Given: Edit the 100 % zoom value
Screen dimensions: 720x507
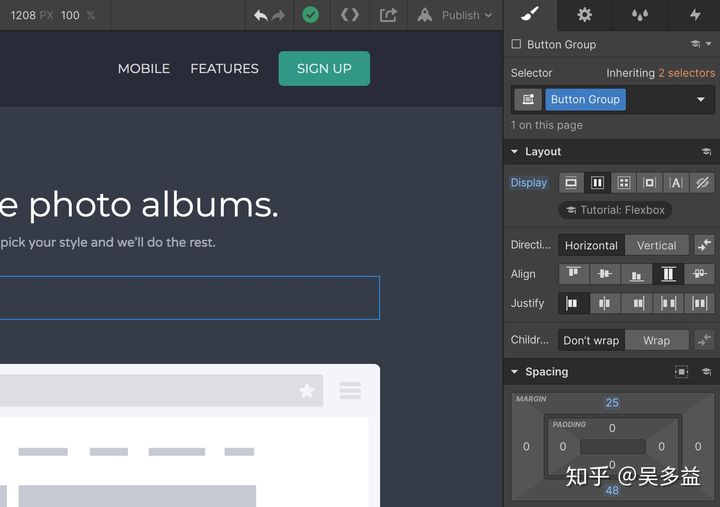Looking at the screenshot, I should point(70,15).
